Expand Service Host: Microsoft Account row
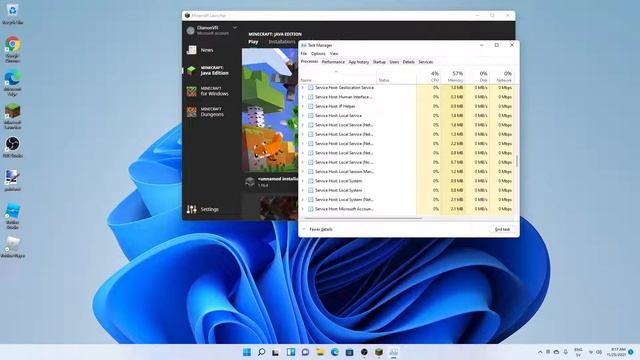The image size is (640, 360). [x=302, y=209]
